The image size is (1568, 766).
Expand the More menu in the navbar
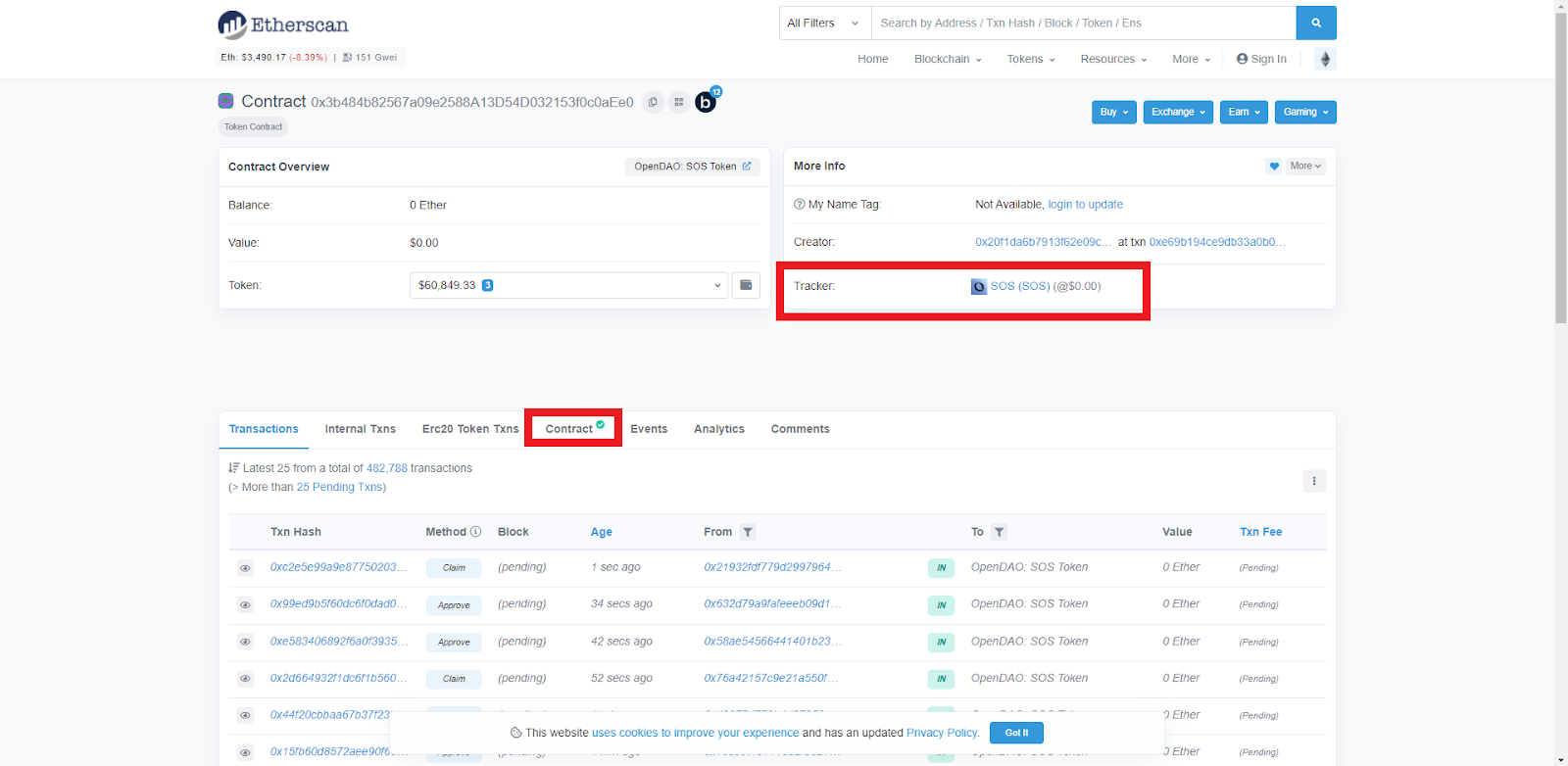1191,59
